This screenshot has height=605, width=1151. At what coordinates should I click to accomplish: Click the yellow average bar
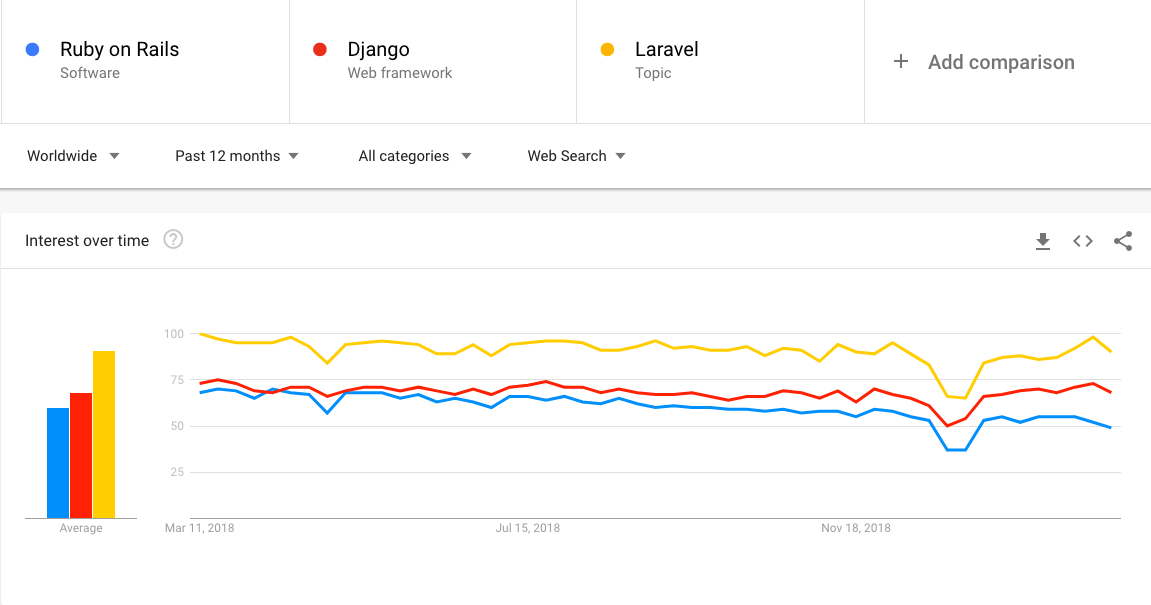(104, 434)
